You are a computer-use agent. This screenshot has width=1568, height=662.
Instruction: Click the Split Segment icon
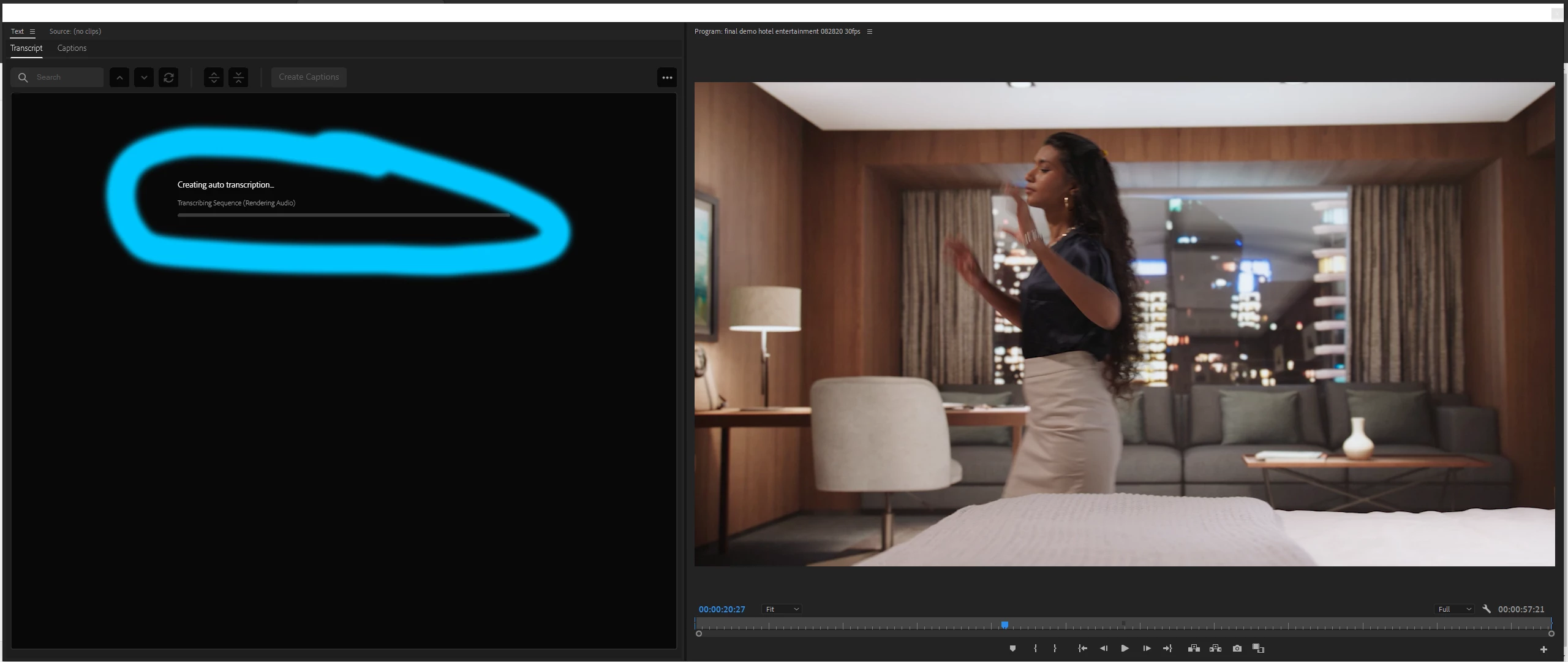pyautogui.click(x=214, y=77)
